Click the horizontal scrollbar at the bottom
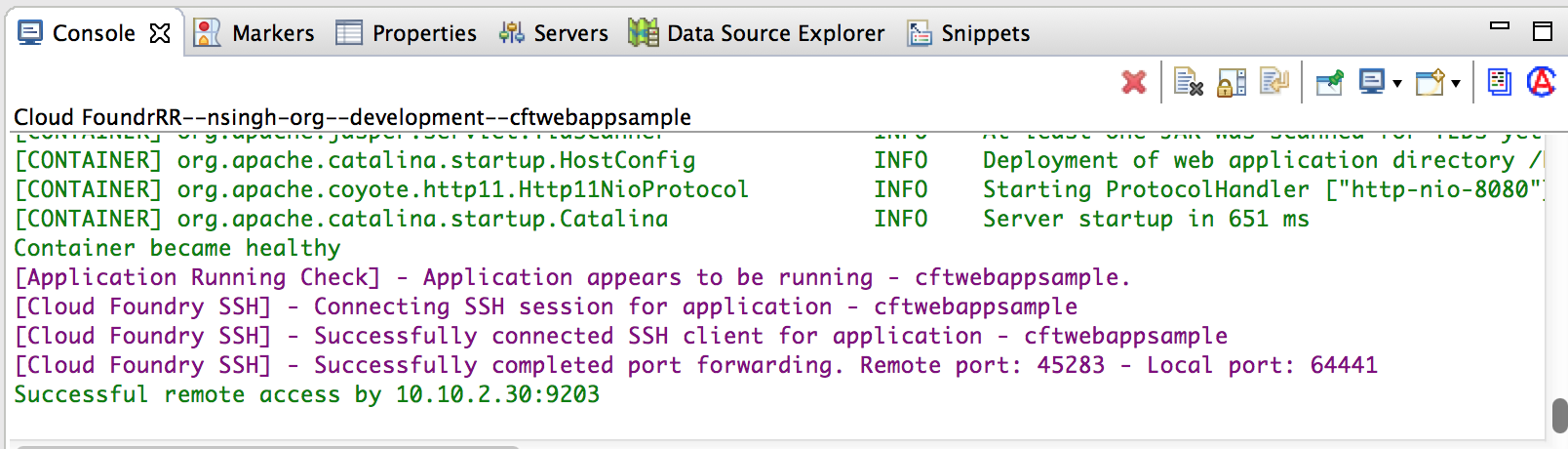 tap(268, 446)
